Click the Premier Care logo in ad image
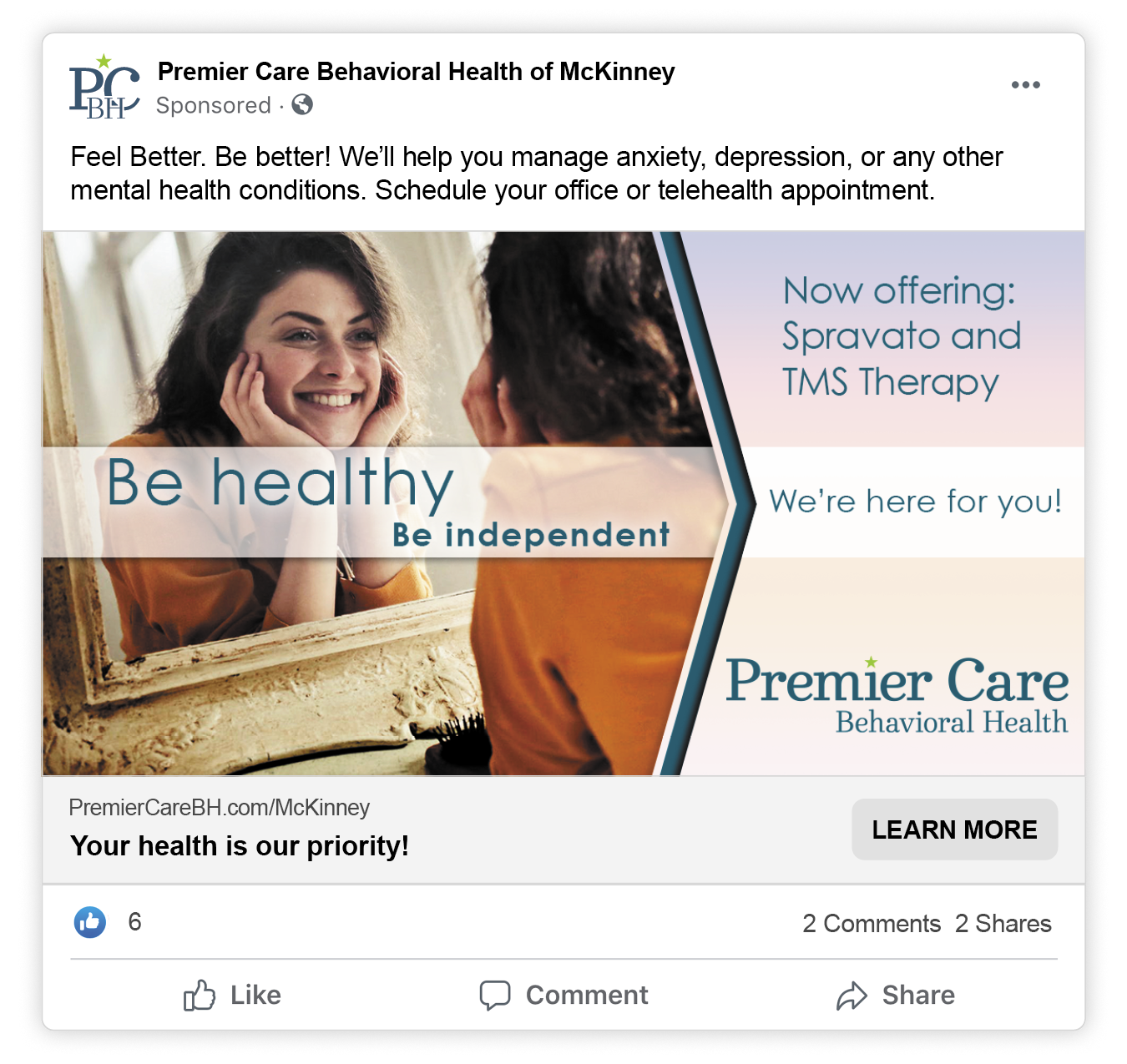1127x1064 pixels. (x=897, y=696)
